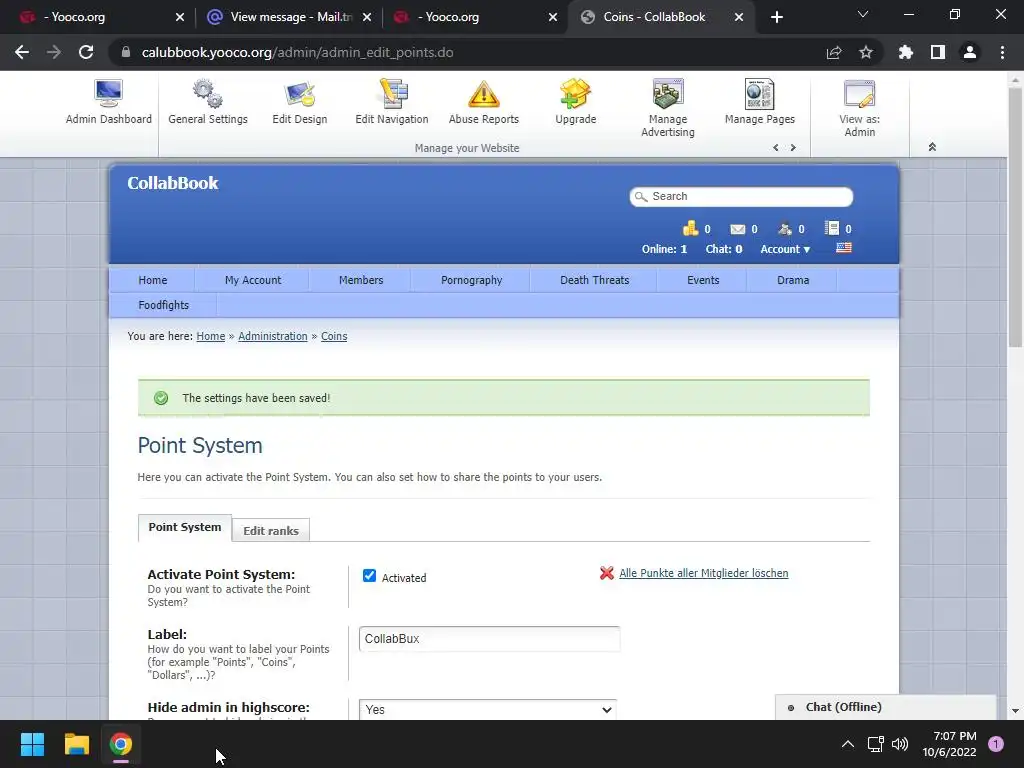Viewport: 1024px width, 768px height.
Task: Follow the Administration breadcrumb link
Action: [x=272, y=336]
